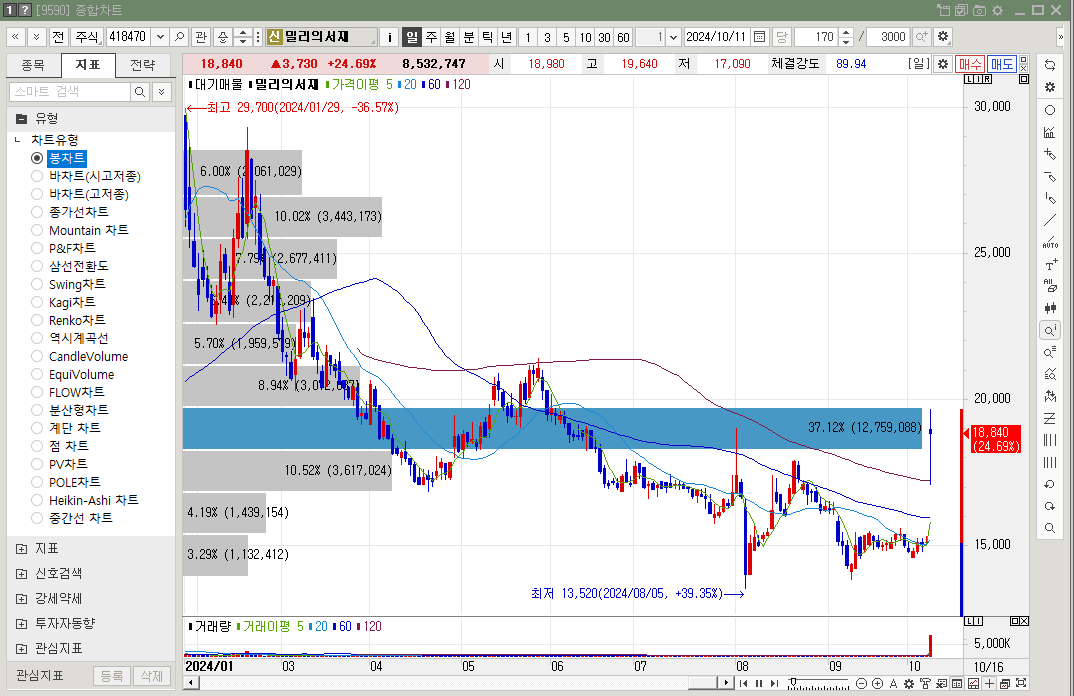Click the bottom toolbar gear settings icon

coord(909,684)
